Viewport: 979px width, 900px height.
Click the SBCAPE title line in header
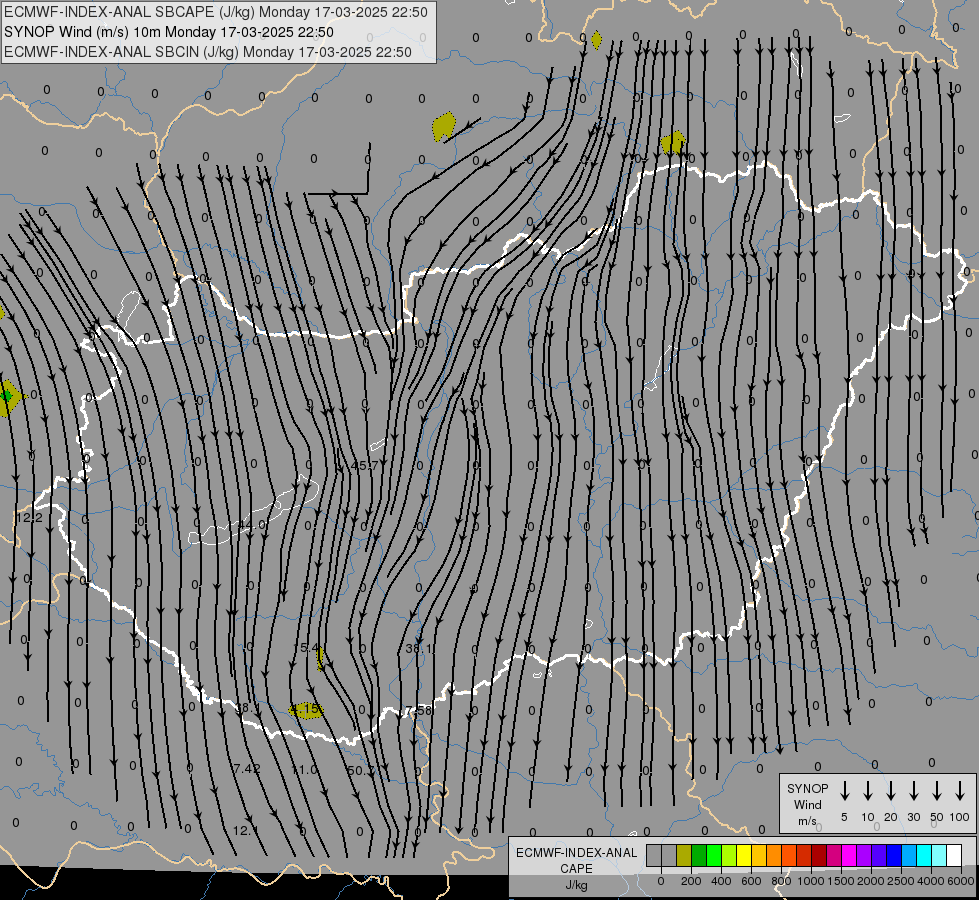215,12
